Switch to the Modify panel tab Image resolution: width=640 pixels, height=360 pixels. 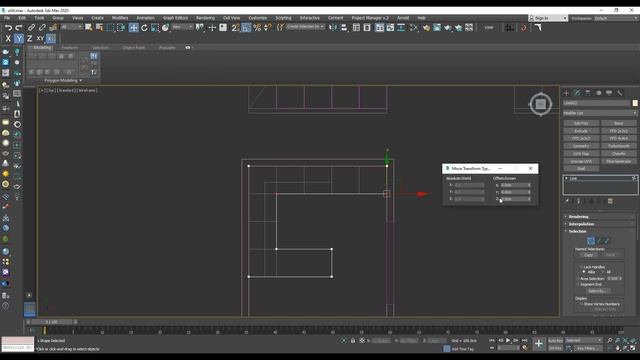(577, 93)
